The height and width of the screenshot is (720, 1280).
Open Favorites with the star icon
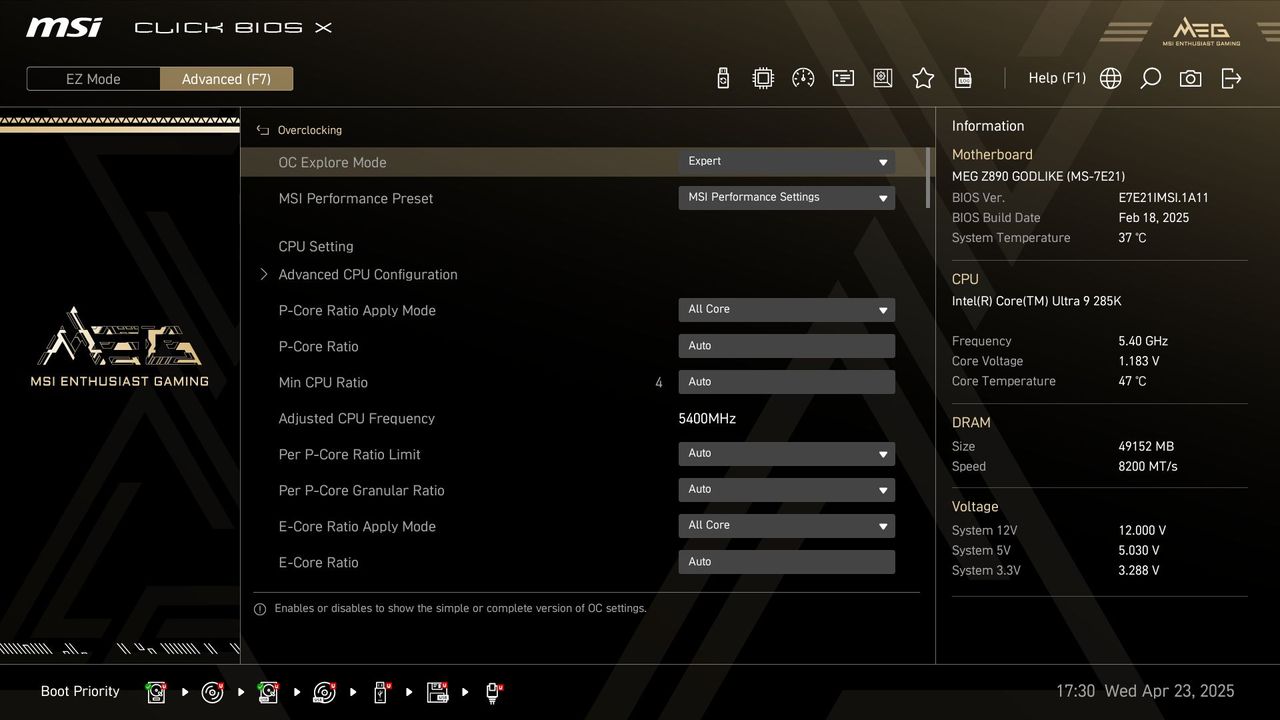[x=923, y=78]
